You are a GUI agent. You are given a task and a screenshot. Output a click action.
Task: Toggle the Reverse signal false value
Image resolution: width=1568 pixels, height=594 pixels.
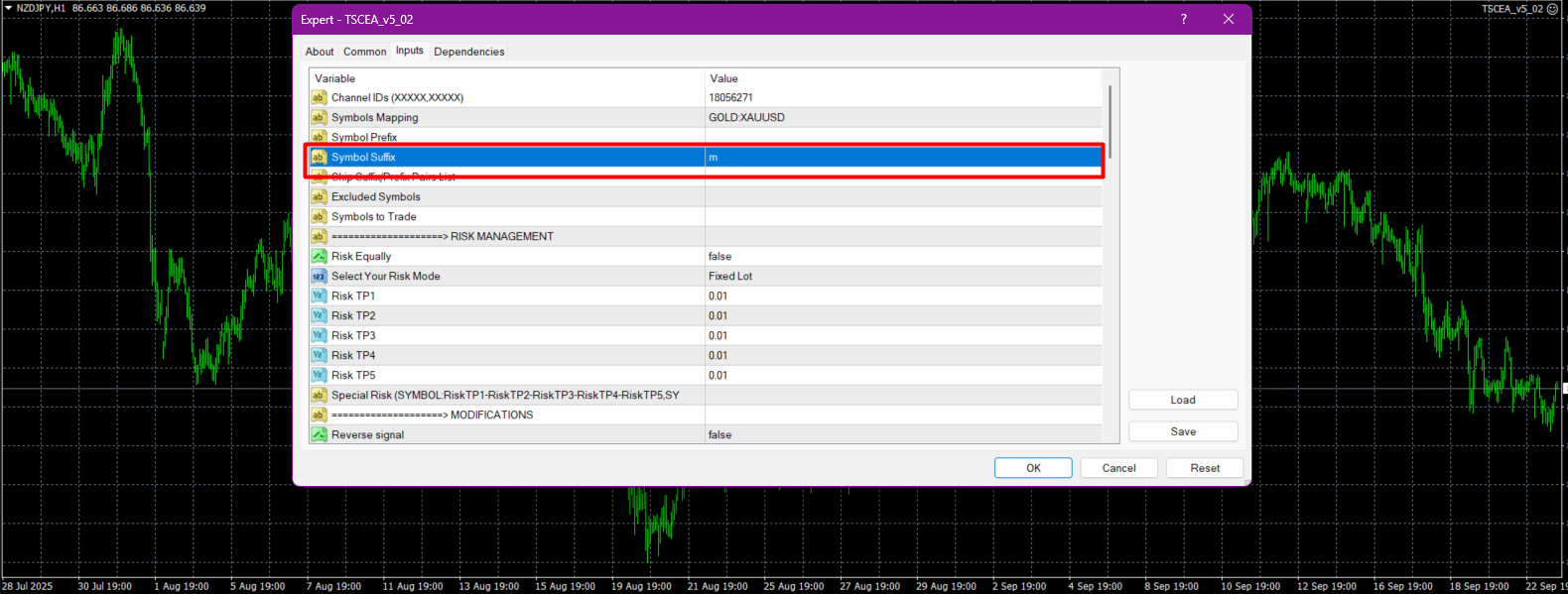pos(903,434)
